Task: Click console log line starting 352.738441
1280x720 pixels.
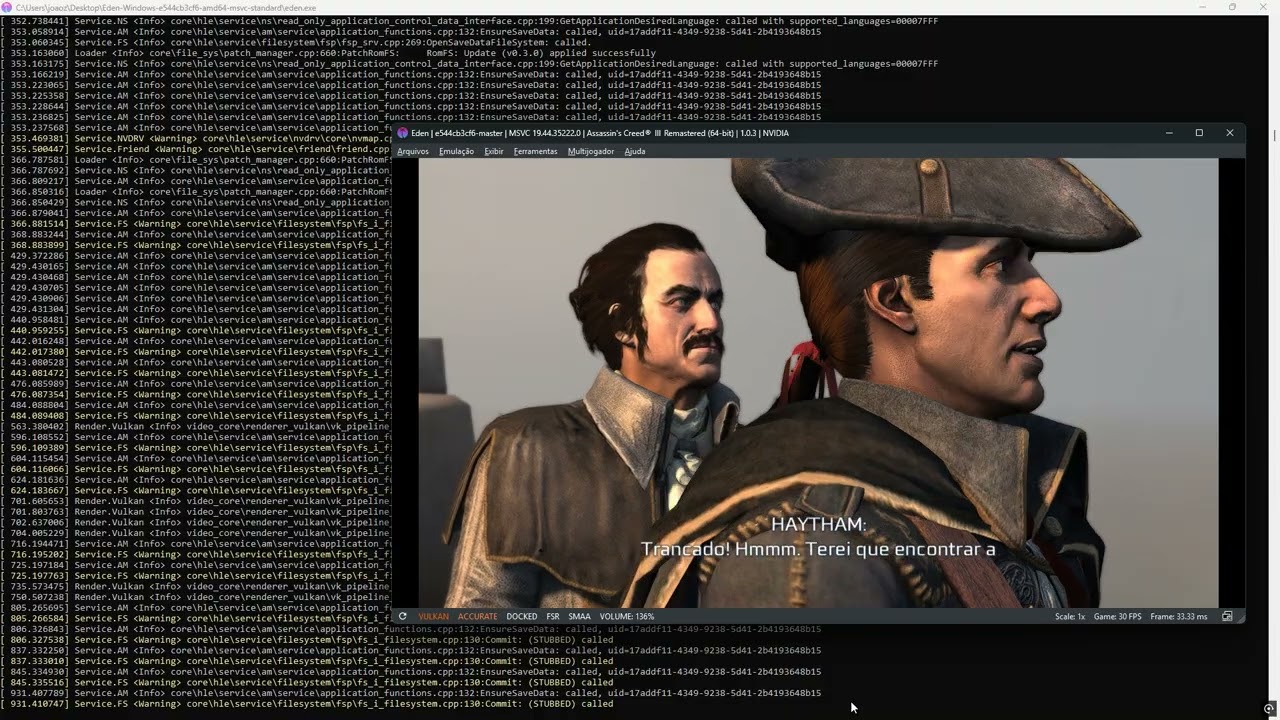Action: pyautogui.click(x=469, y=21)
